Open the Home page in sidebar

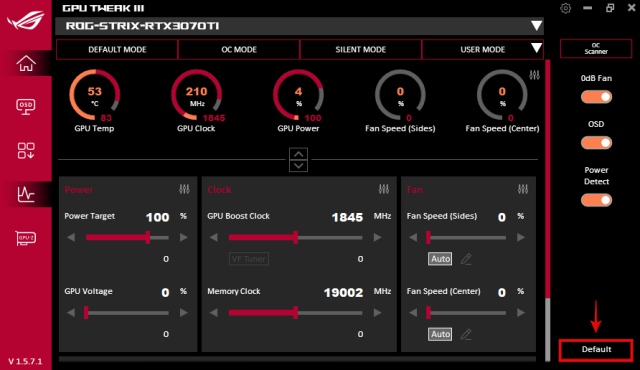pyautogui.click(x=26, y=63)
